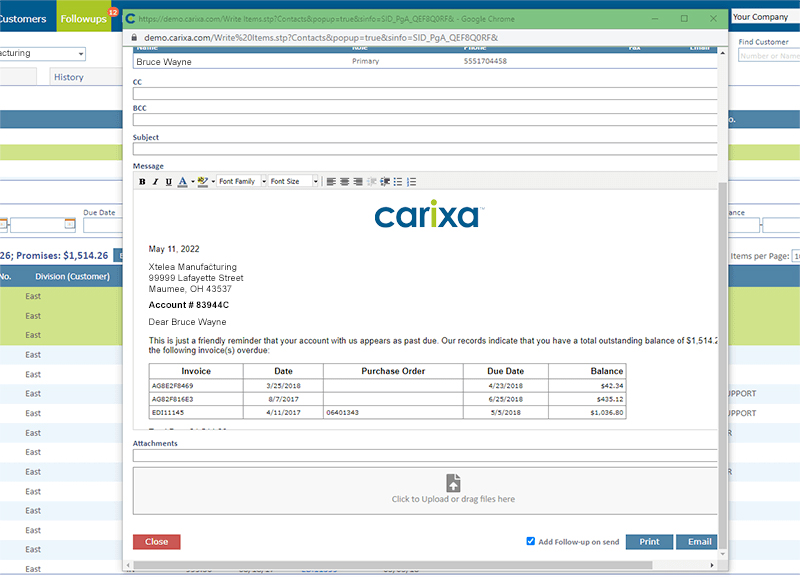The image size is (800, 577).
Task: Toggle italic formatting in message editor
Action: [156, 182]
